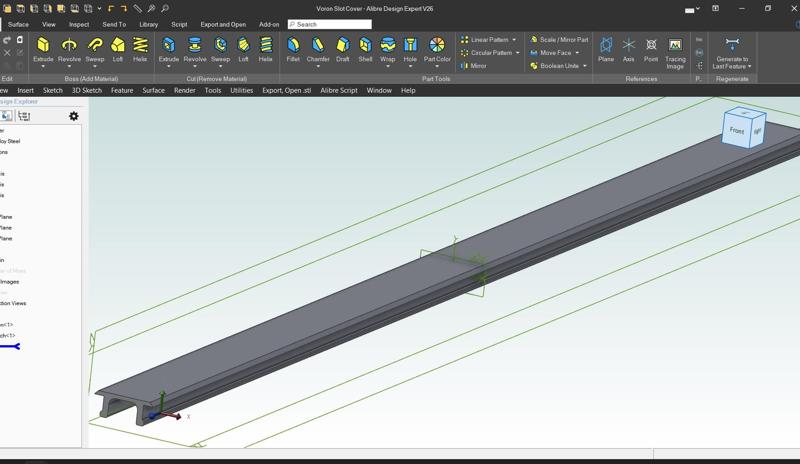Expand the Cut Extrude dropdown arrow
This screenshot has height=464, width=800.
[x=169, y=66]
